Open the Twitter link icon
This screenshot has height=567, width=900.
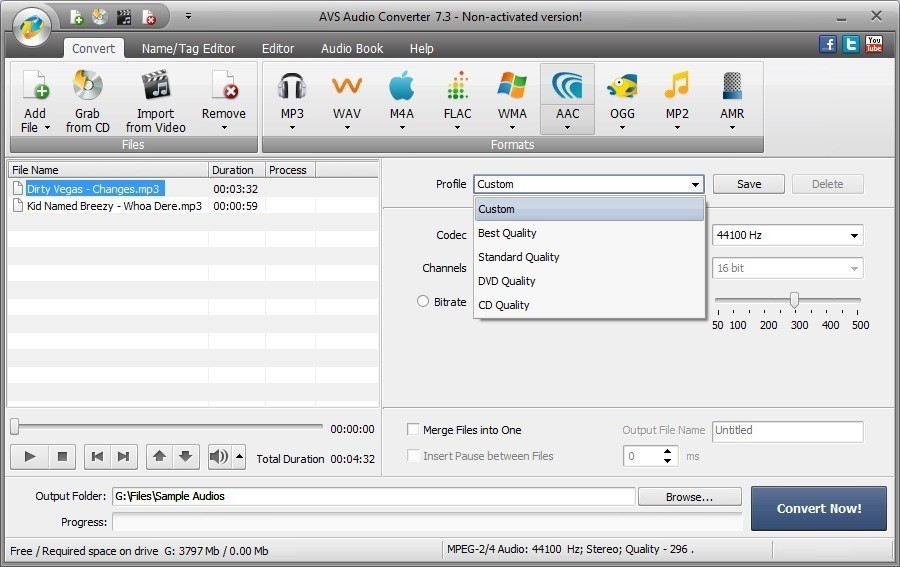[851, 44]
